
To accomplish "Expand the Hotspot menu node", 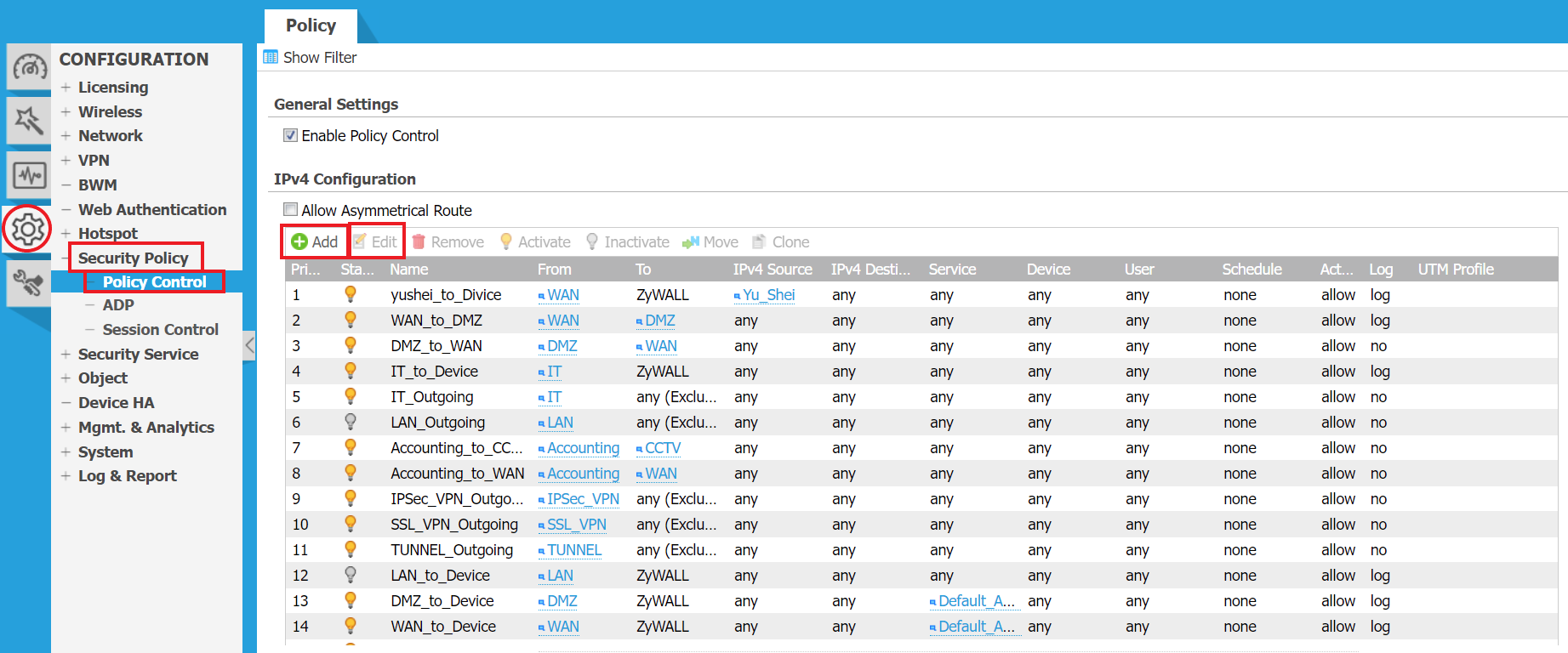I will (x=66, y=234).
